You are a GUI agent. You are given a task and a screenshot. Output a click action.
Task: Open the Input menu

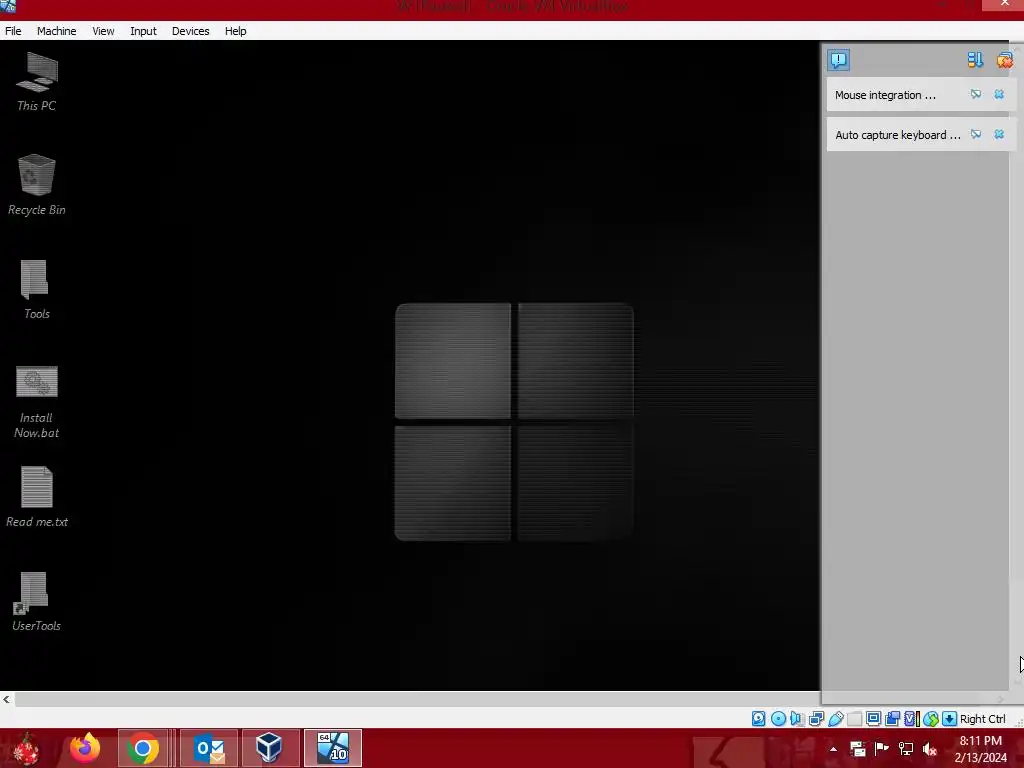[x=143, y=31]
